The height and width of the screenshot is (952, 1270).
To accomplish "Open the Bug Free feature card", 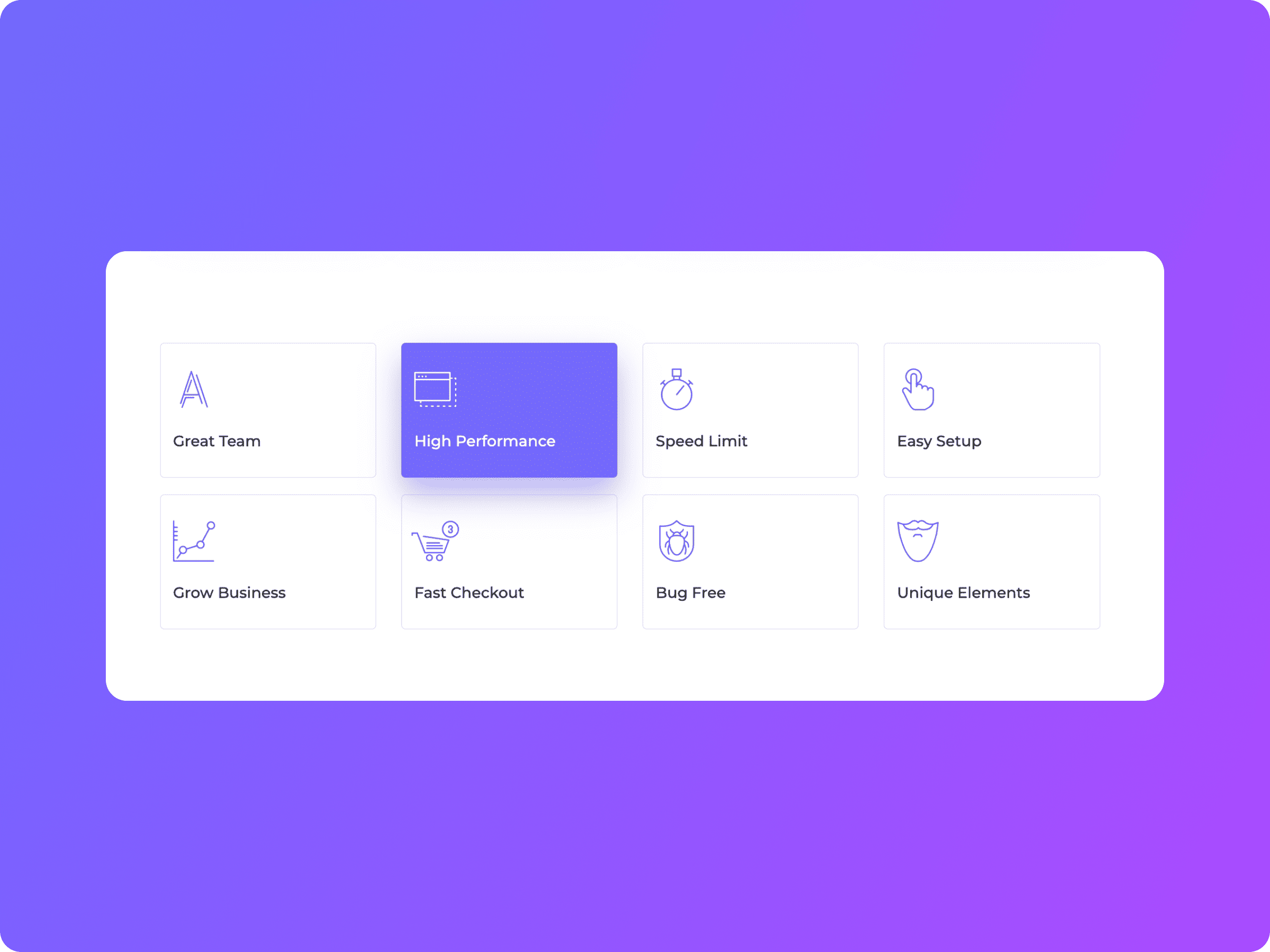I will point(750,561).
